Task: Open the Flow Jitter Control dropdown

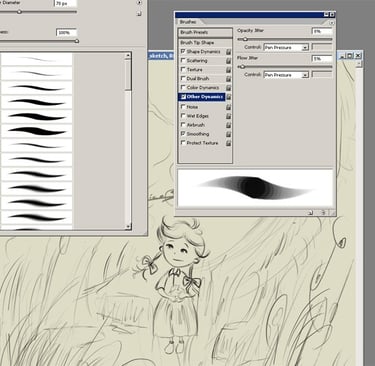Action: (x=286, y=75)
